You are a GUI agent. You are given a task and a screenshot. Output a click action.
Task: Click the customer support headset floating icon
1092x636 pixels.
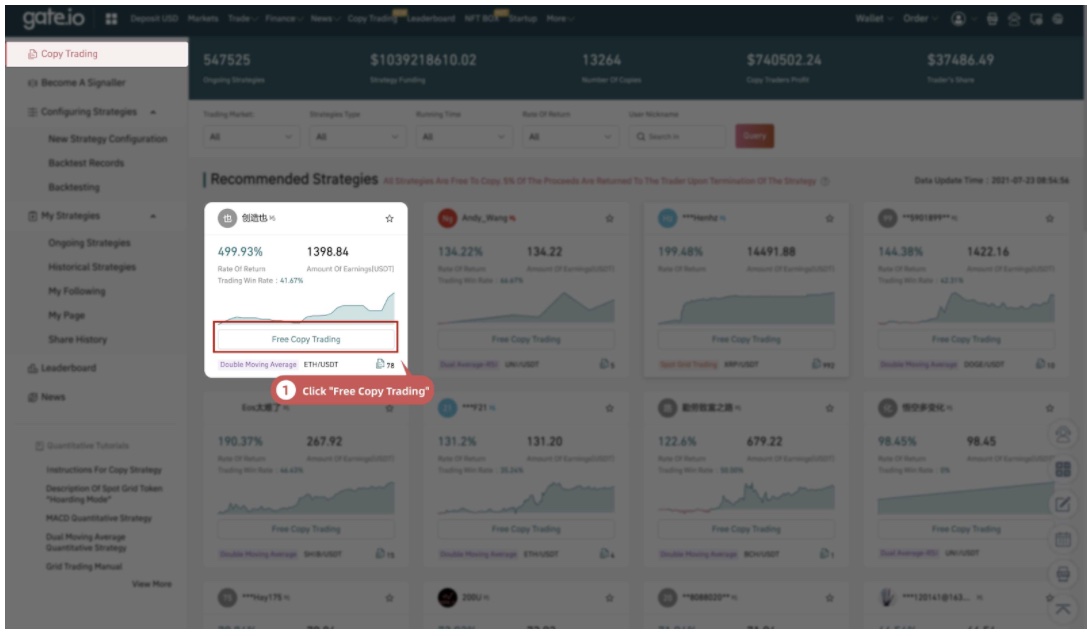[x=1064, y=433]
